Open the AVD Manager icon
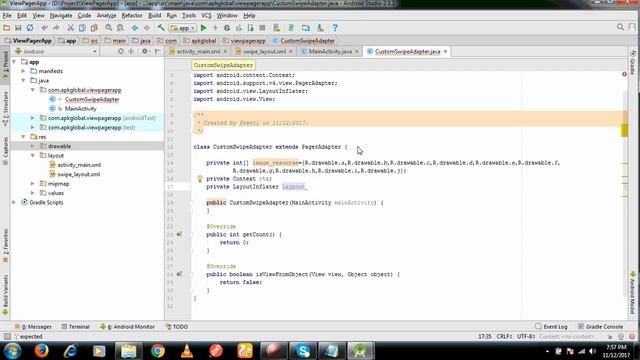 (x=277, y=28)
